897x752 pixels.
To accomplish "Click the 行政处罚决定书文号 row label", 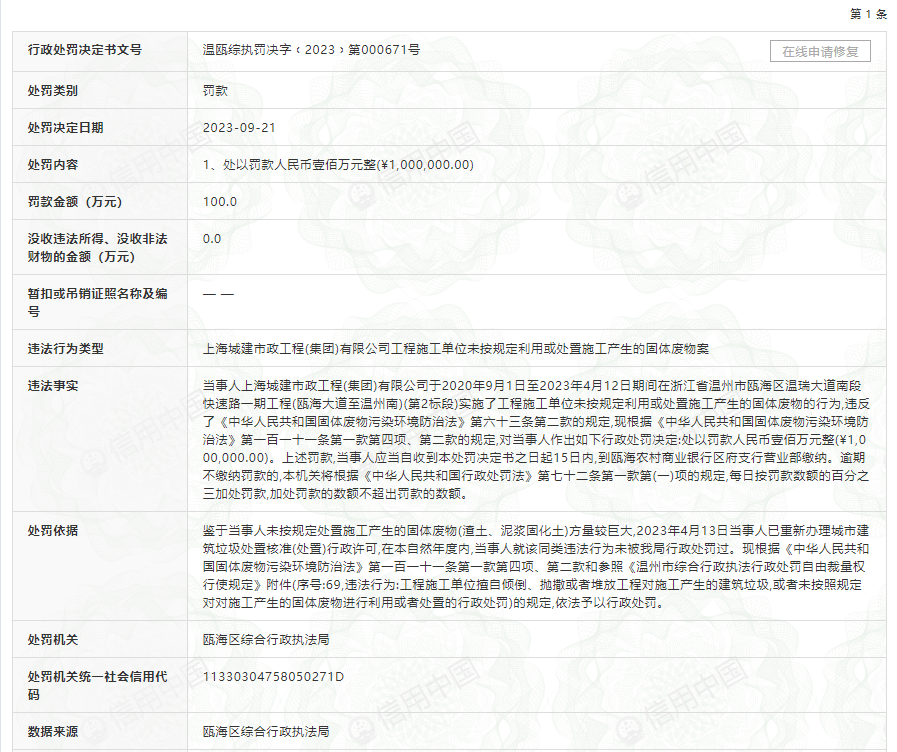I will click(x=85, y=50).
